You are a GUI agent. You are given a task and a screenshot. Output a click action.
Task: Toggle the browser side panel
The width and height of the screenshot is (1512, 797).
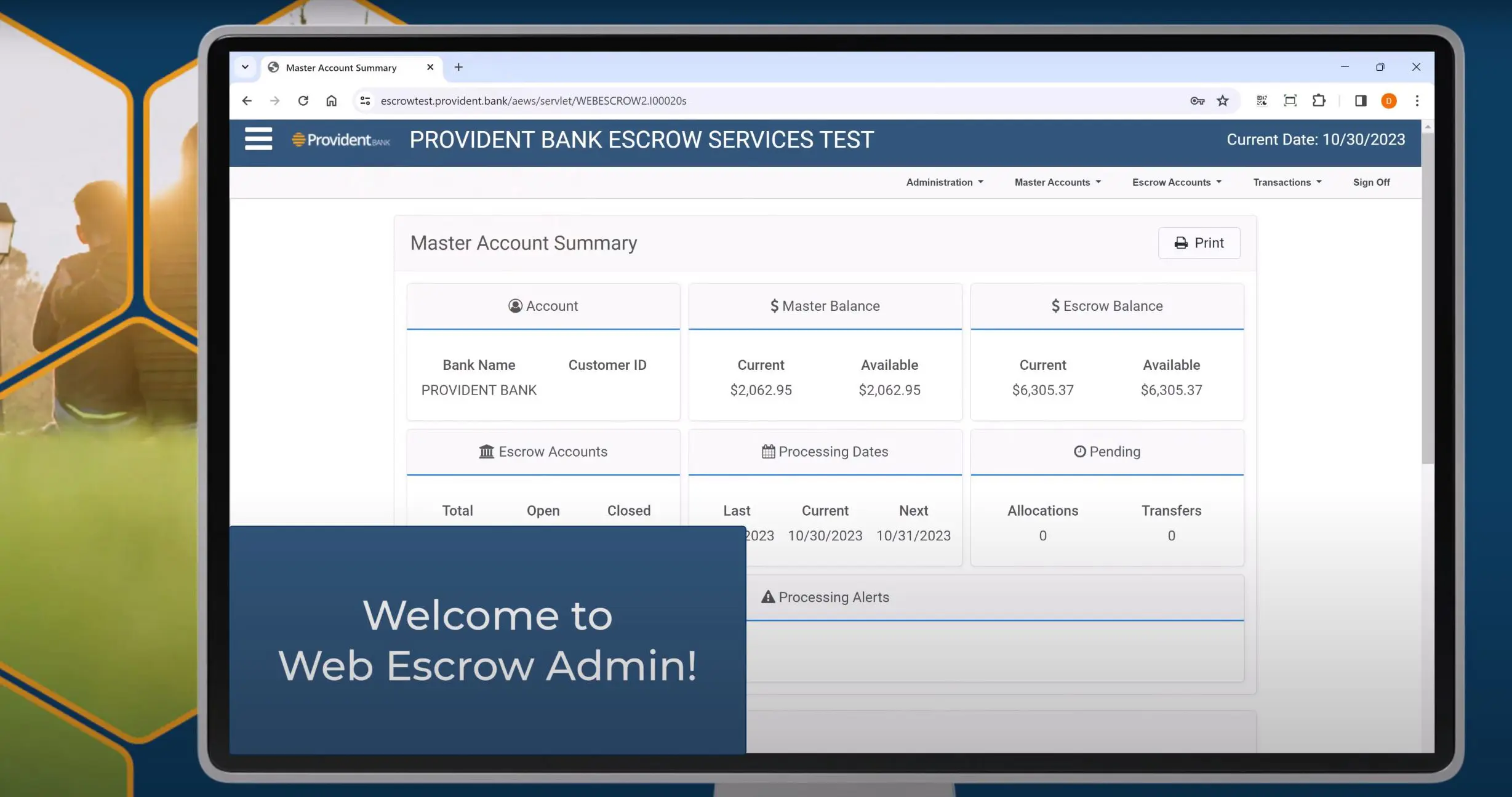(1361, 100)
